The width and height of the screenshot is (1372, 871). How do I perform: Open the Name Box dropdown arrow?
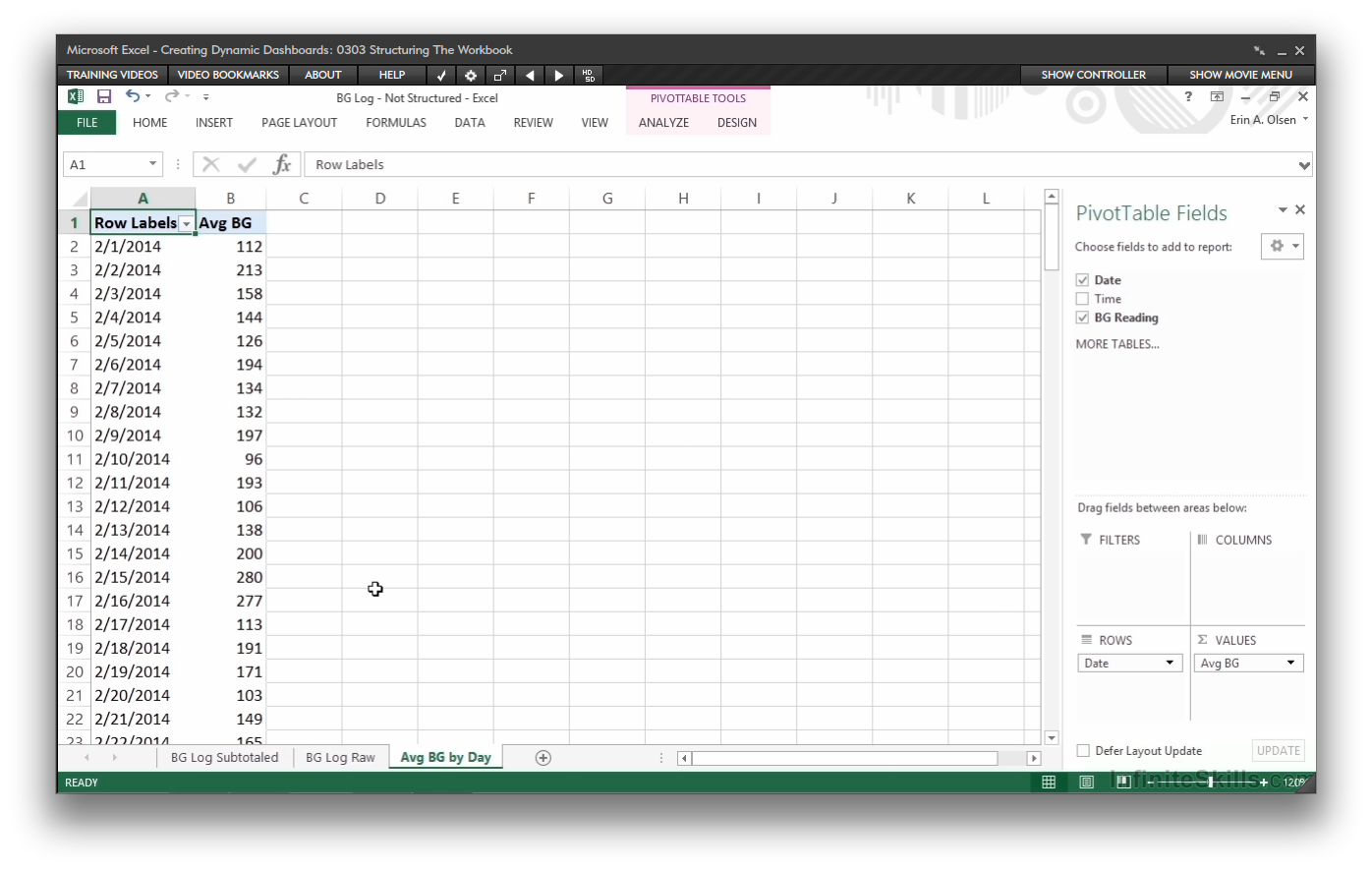point(152,164)
